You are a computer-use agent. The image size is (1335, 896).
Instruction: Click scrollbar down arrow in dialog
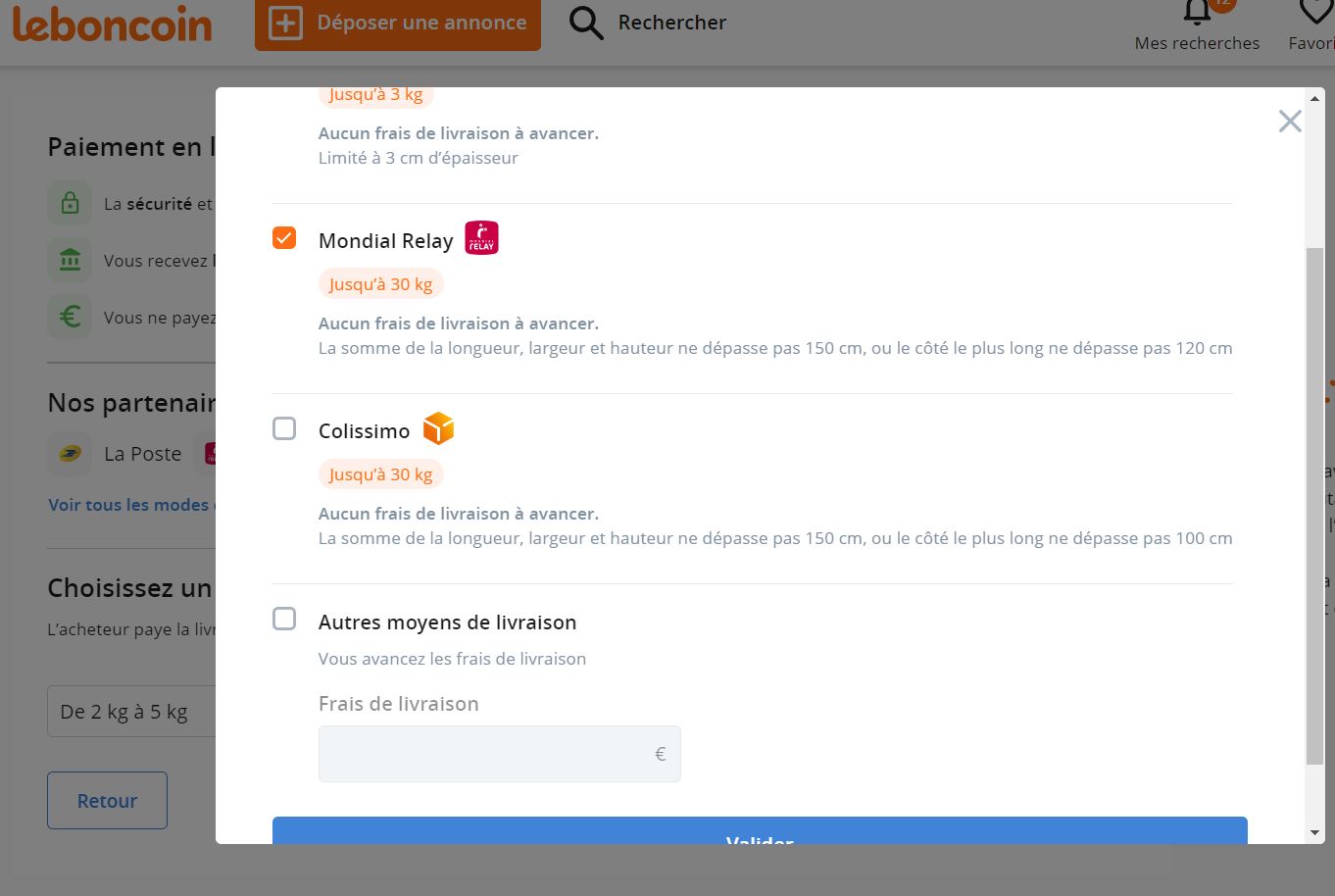tap(1314, 832)
